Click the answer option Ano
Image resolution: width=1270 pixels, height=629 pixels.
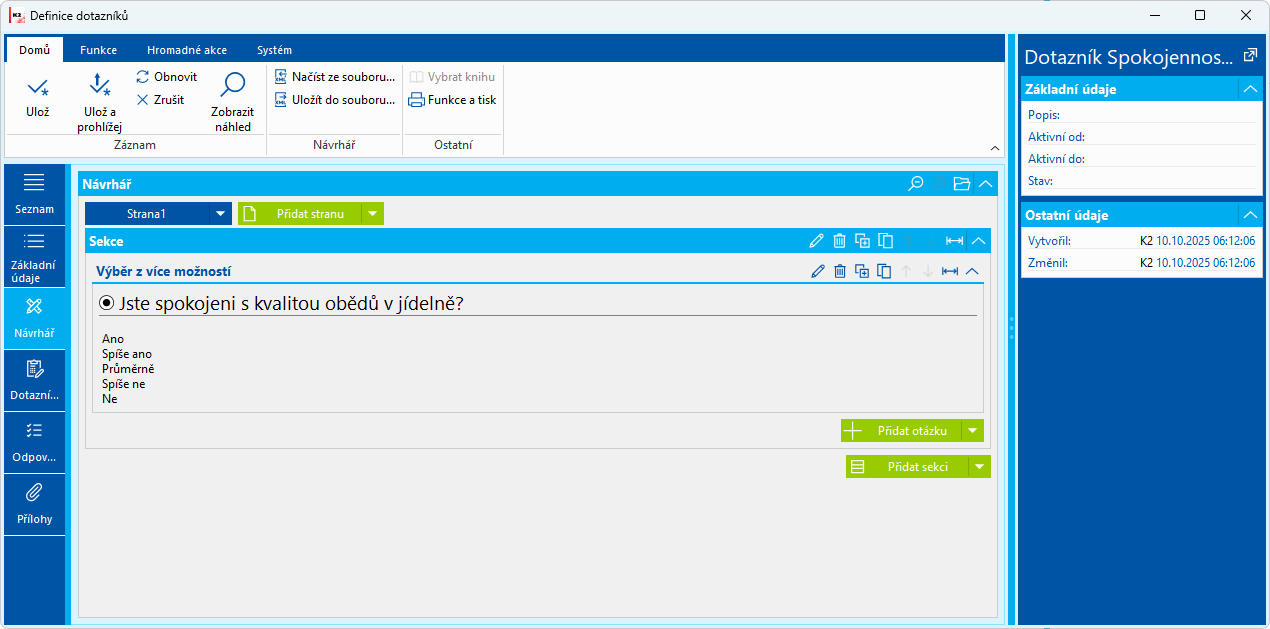click(113, 339)
